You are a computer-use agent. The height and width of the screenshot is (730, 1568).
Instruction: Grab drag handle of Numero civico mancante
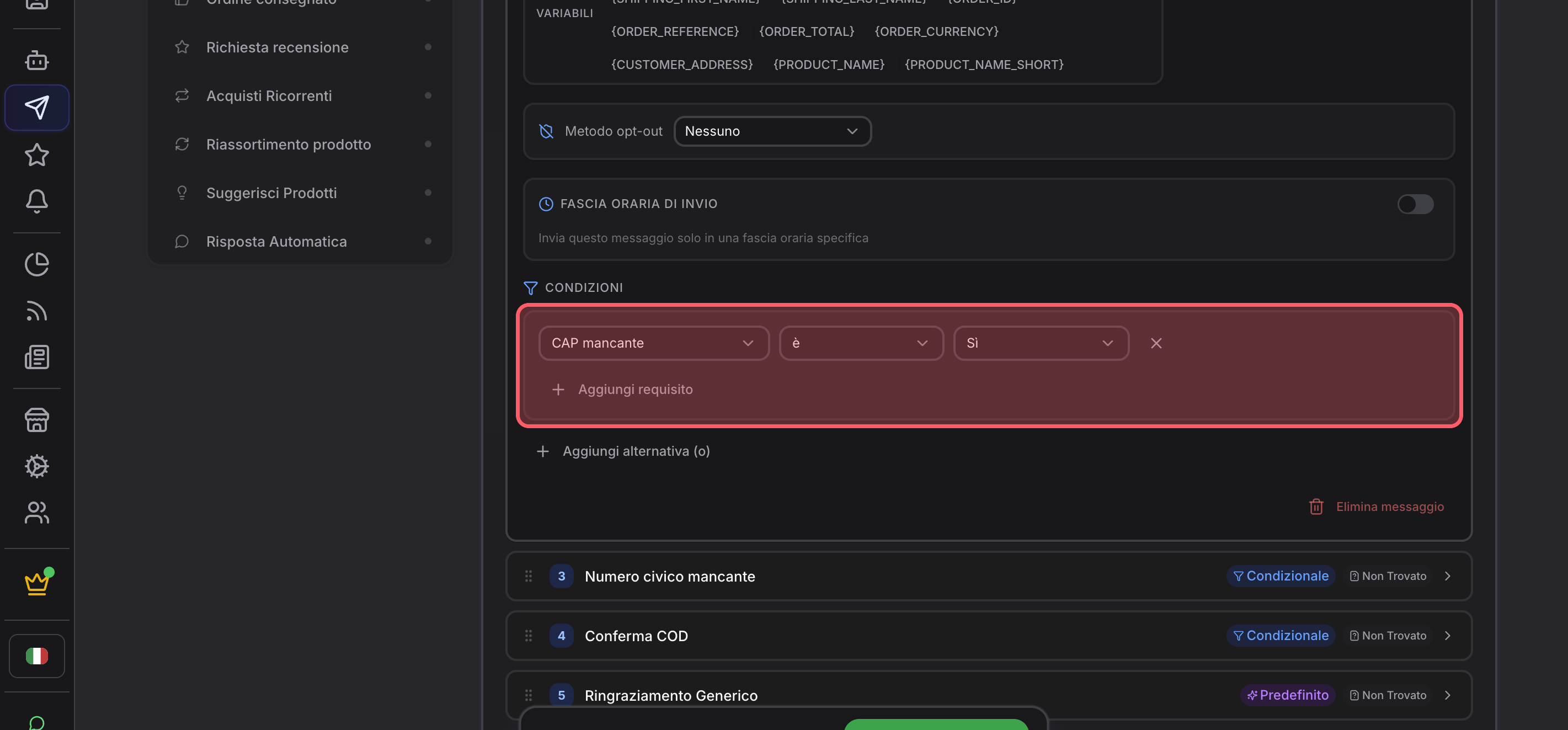click(529, 576)
